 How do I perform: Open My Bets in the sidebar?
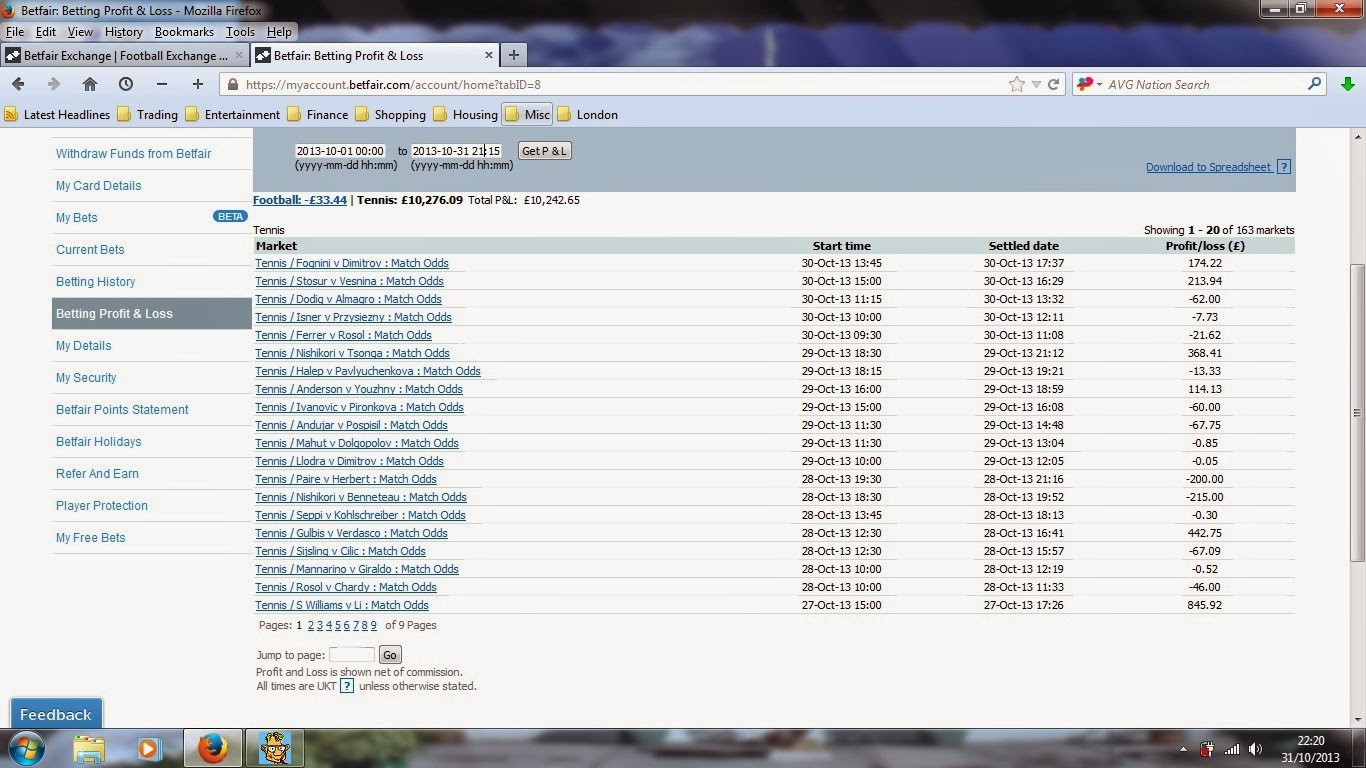pos(77,218)
